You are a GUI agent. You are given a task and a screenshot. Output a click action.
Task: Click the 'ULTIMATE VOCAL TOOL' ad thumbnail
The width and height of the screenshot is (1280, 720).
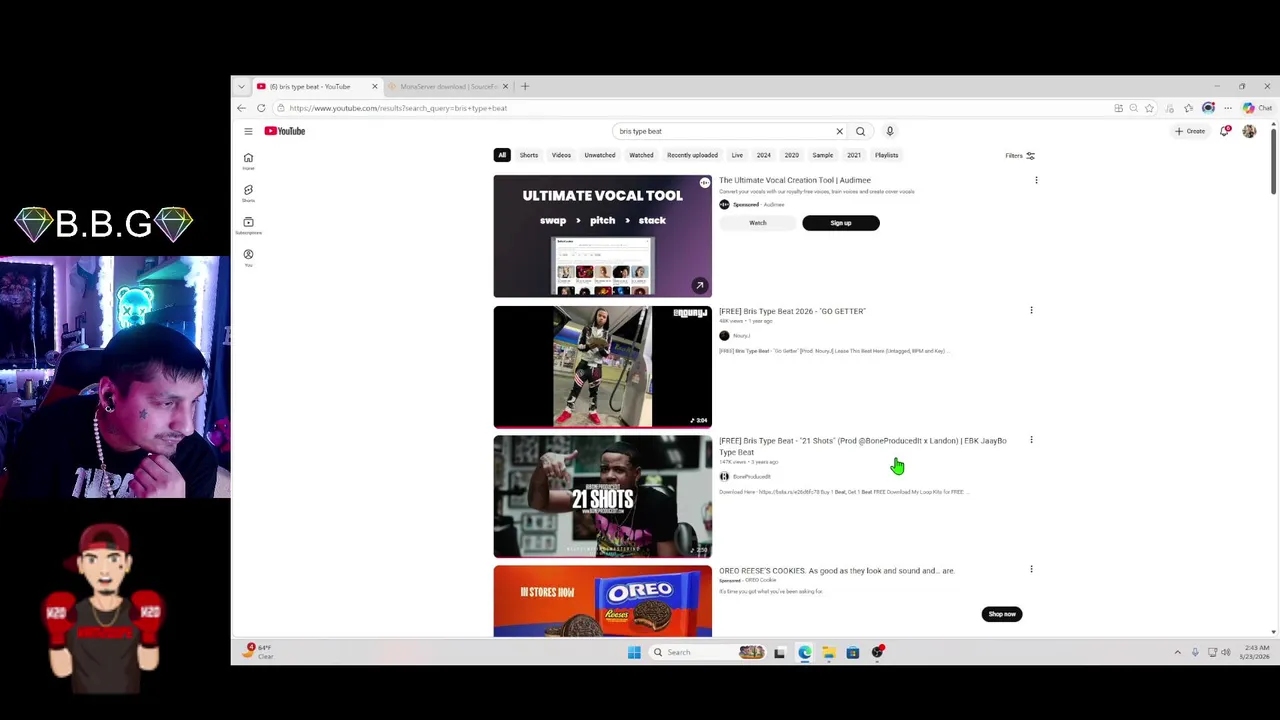(x=603, y=236)
